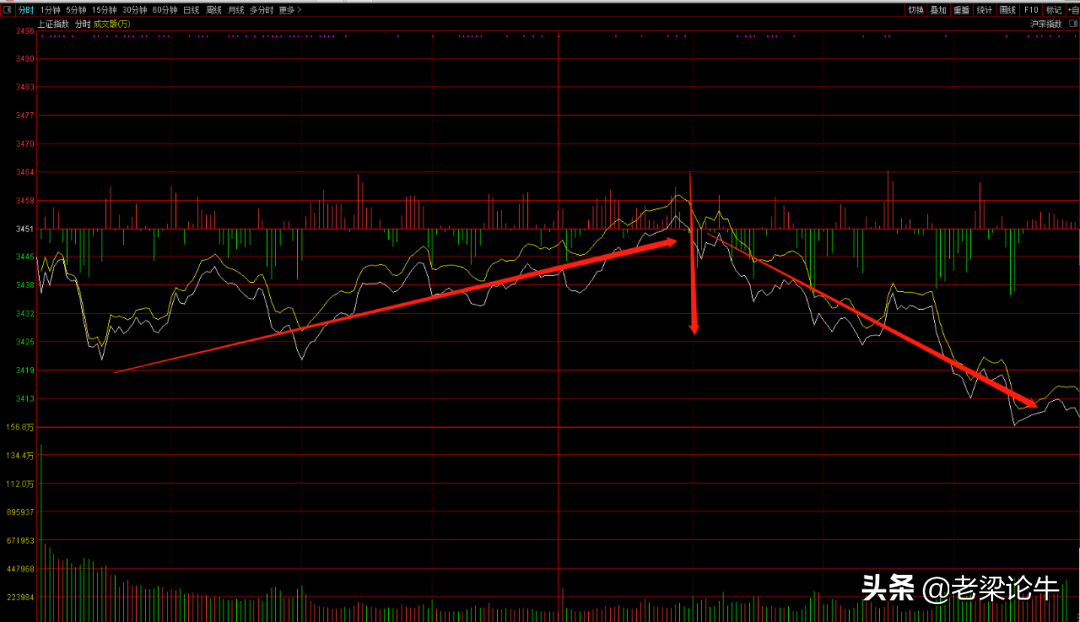Image resolution: width=1080 pixels, height=622 pixels.
Task: Click the 成交额(万) indicator label
Action: click(x=112, y=24)
